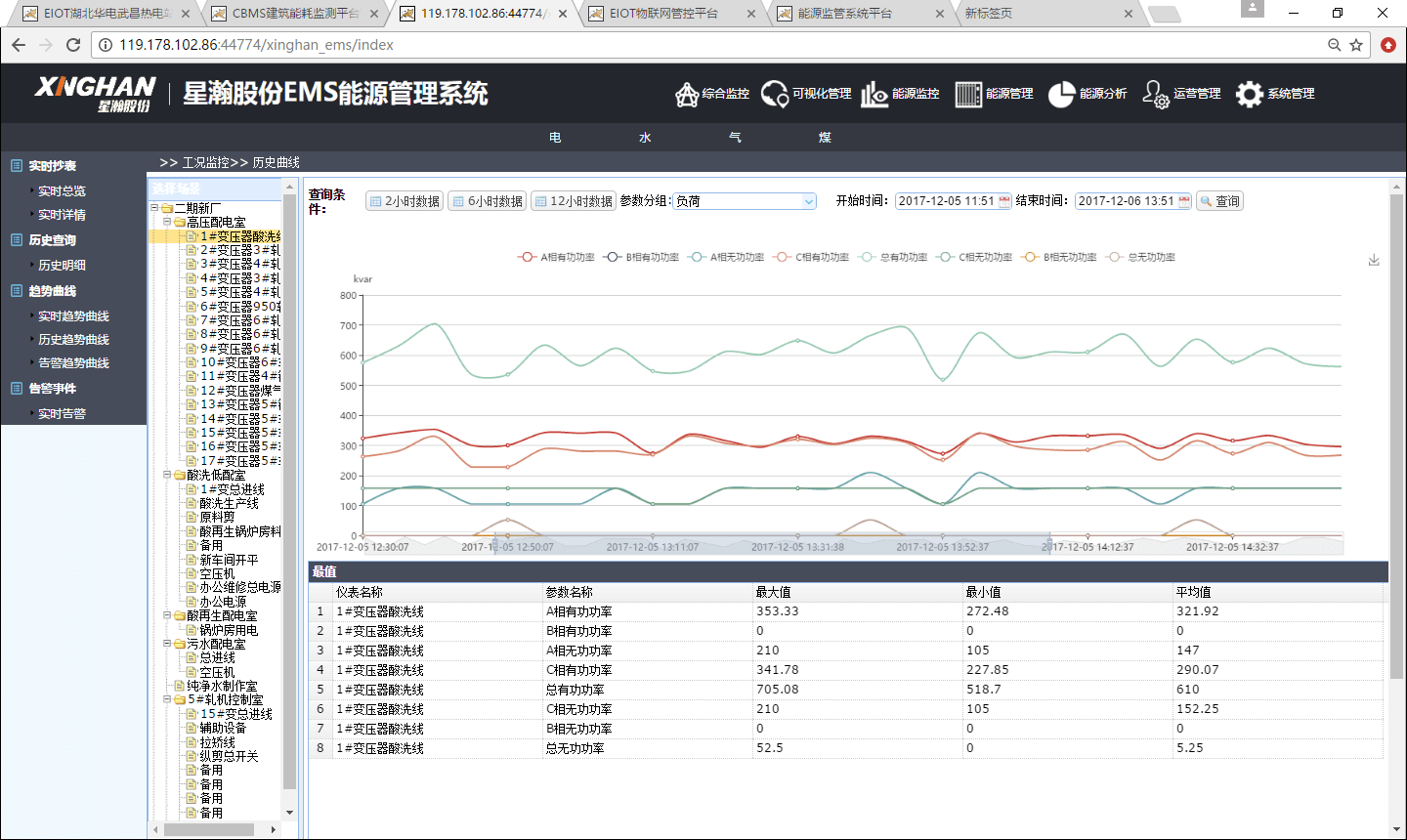Toggle A相无功功率 legend series
This screenshot has height=840, width=1407.
point(726,258)
